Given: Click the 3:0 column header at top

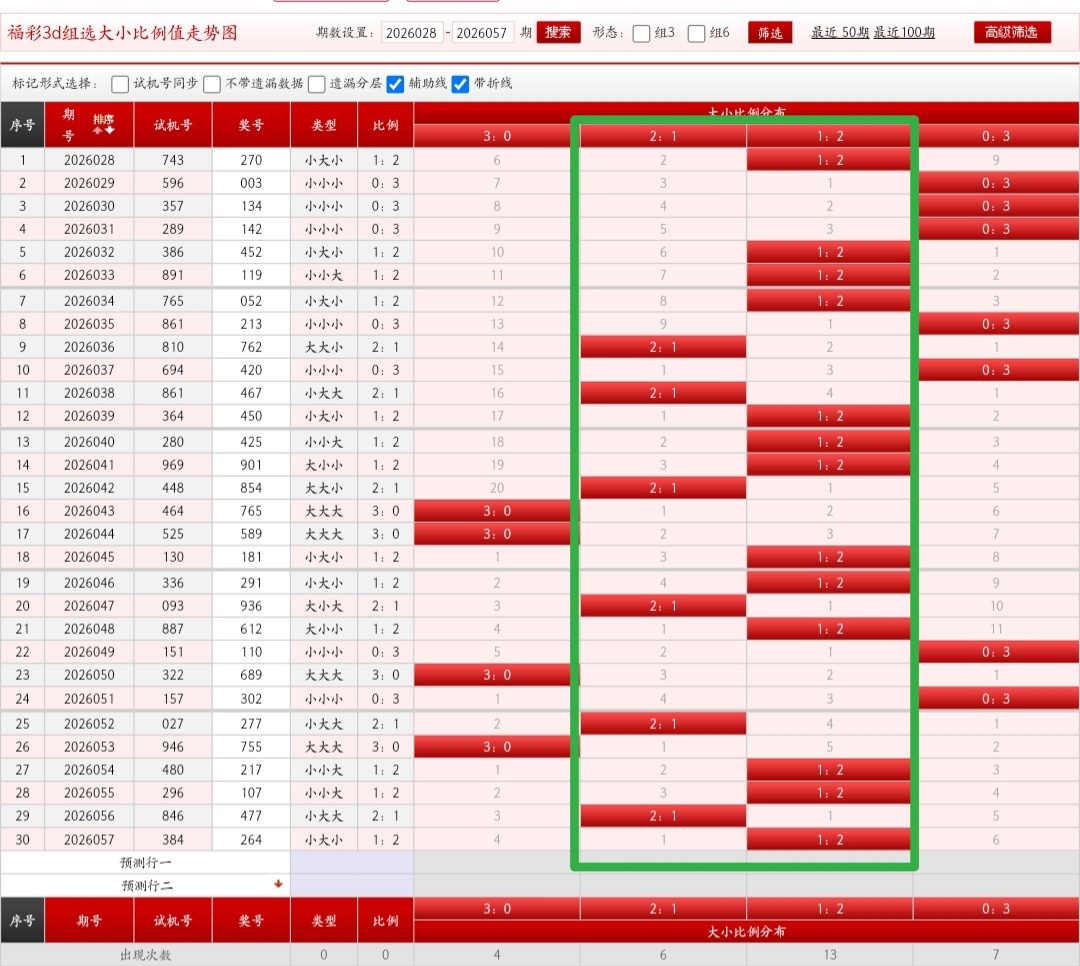Looking at the screenshot, I should pos(497,136).
